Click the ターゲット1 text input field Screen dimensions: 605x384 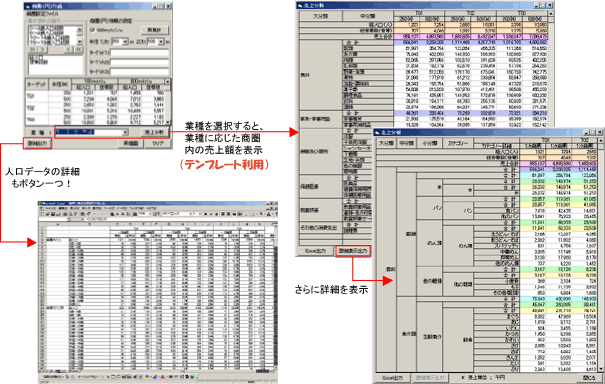click(139, 52)
